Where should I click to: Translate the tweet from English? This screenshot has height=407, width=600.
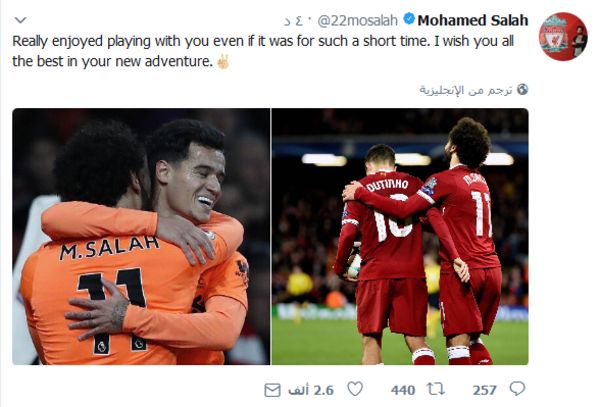pos(465,90)
